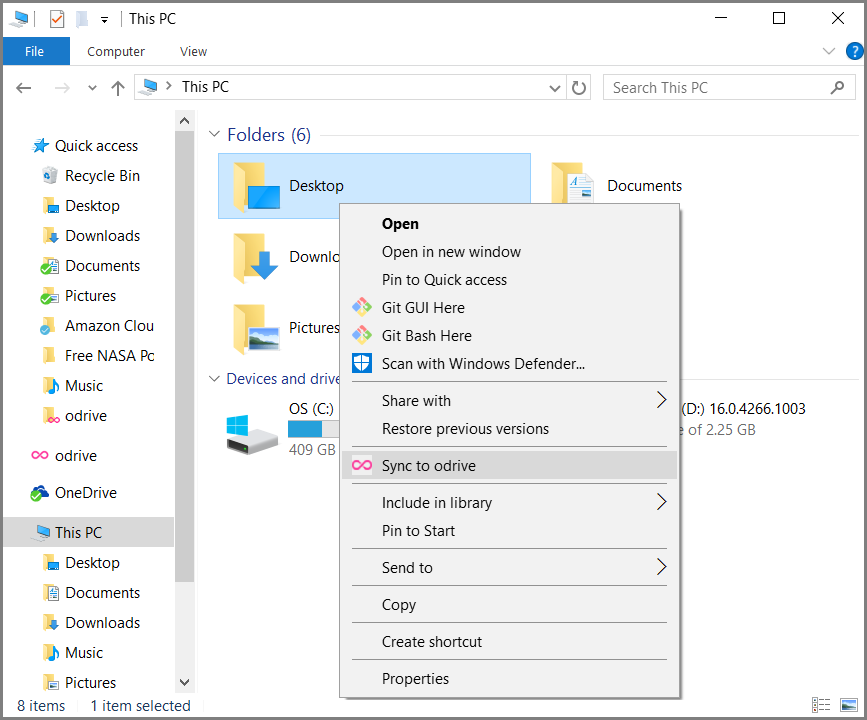Select This PC in navigation pane
This screenshot has width=867, height=720.
tap(89, 533)
